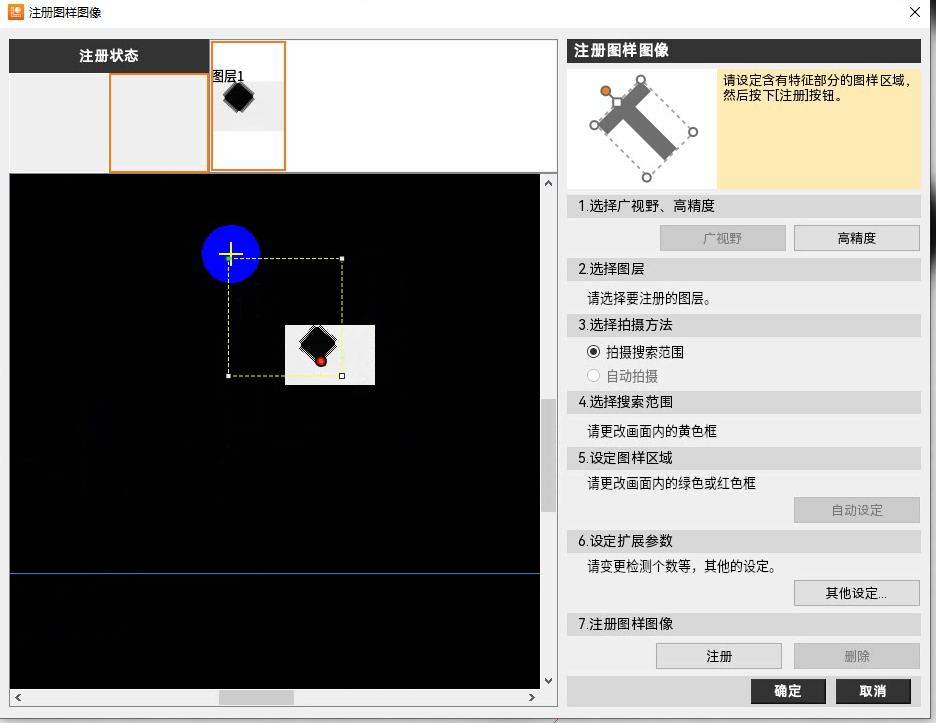This screenshot has height=723, width=936.
Task: Click the vertical scrollbar up arrow
Action: pos(549,183)
